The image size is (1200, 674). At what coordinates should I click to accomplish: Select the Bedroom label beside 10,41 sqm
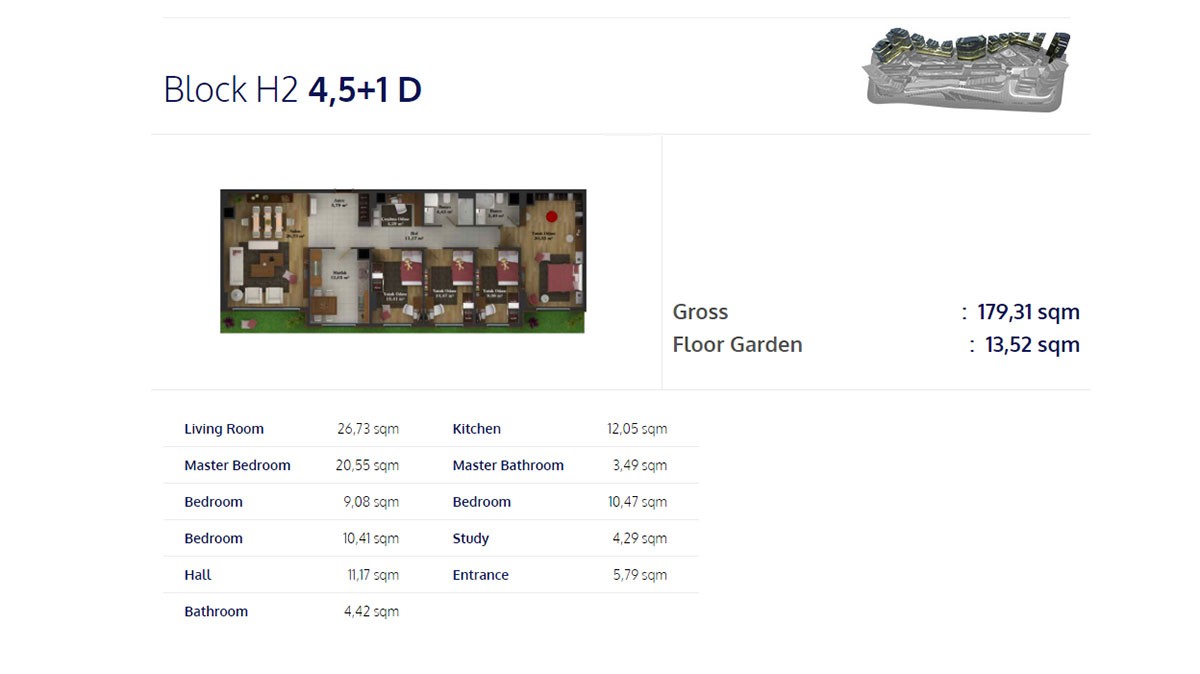[x=213, y=538]
